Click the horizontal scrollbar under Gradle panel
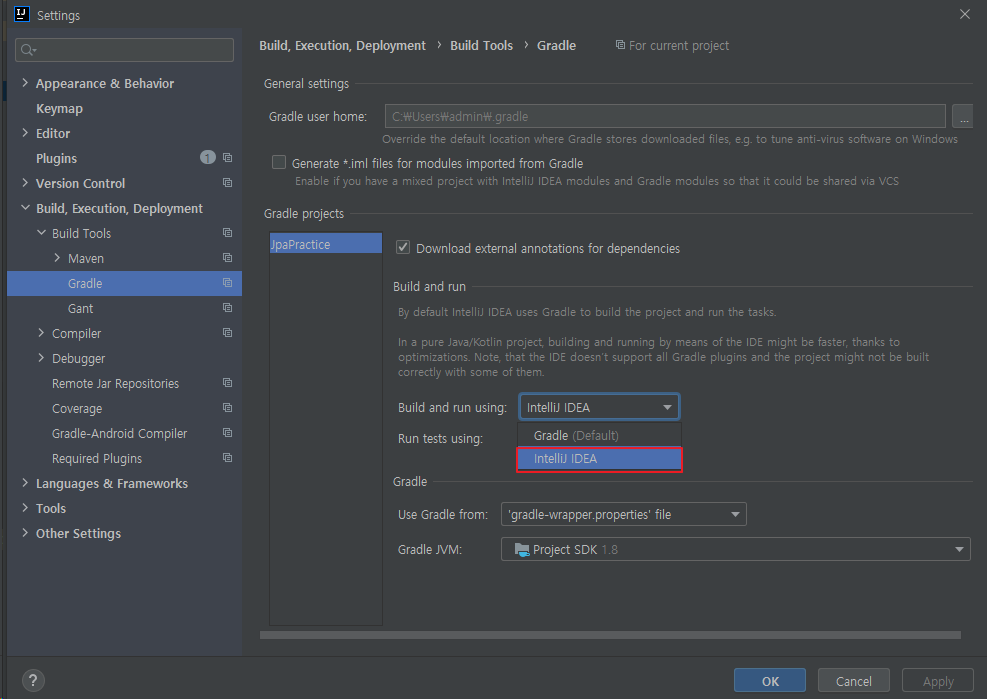 (611, 635)
